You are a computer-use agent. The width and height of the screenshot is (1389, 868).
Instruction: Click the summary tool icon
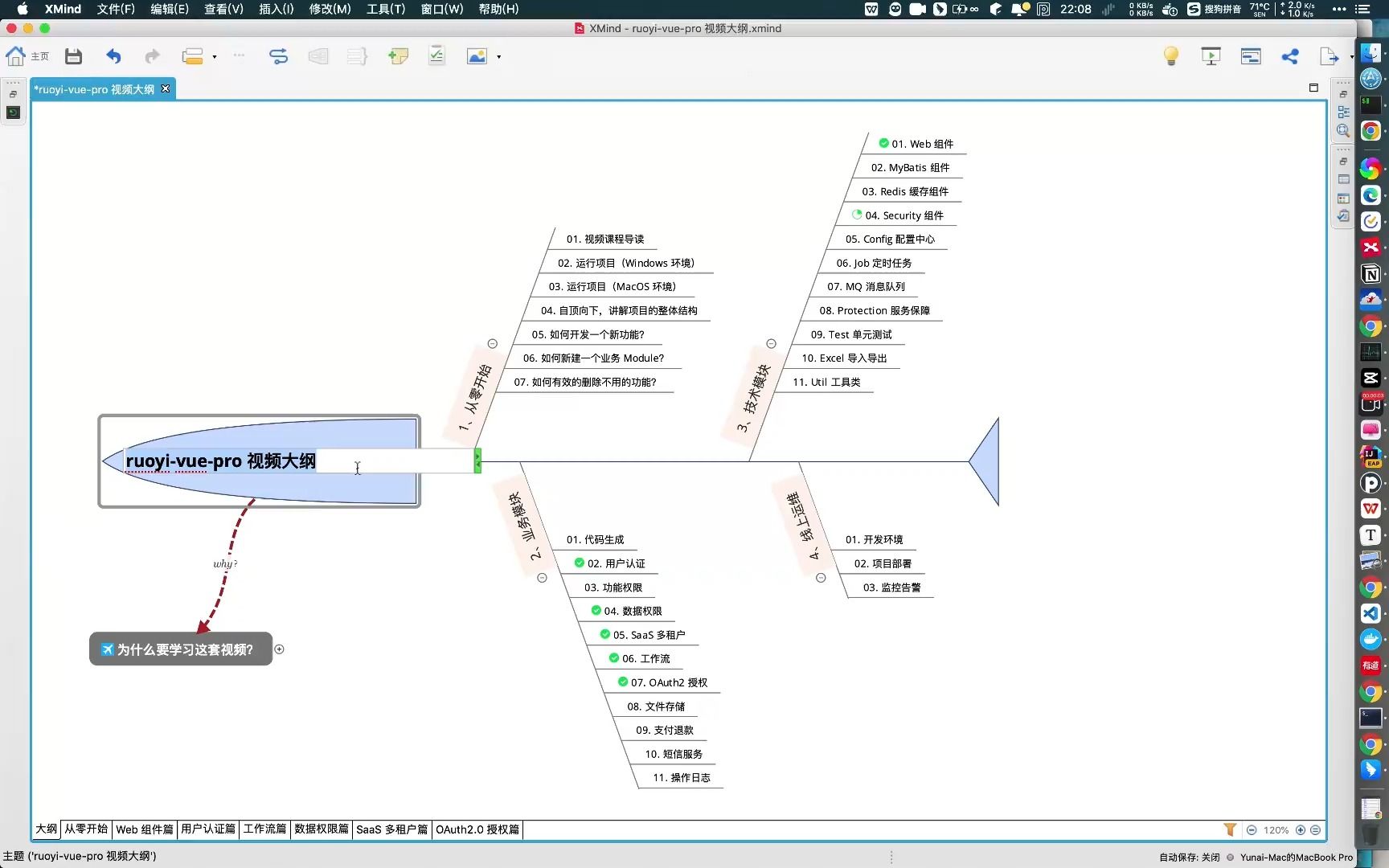click(357, 56)
